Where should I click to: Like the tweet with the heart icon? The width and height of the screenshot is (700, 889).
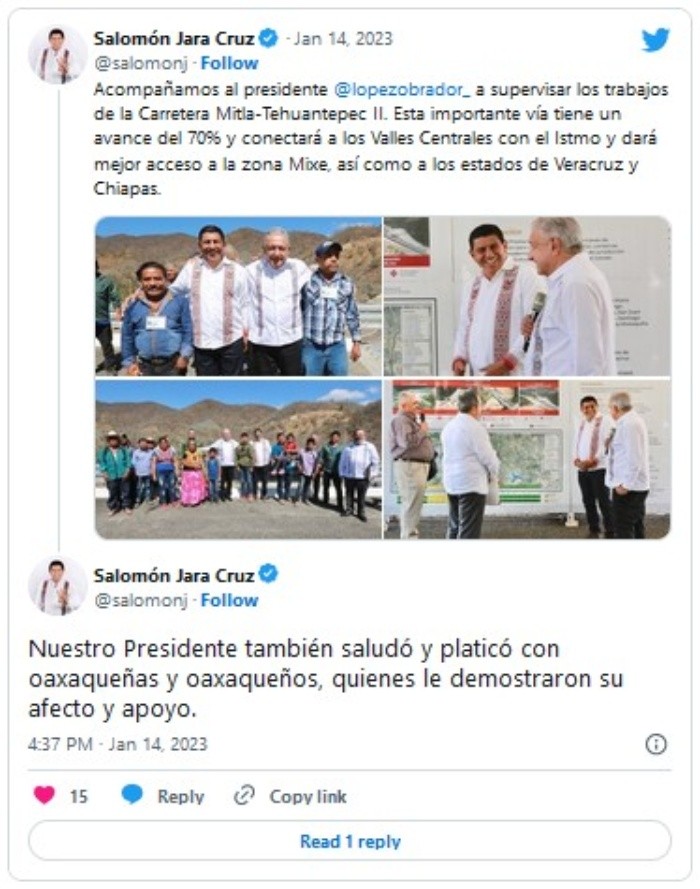pos(44,795)
